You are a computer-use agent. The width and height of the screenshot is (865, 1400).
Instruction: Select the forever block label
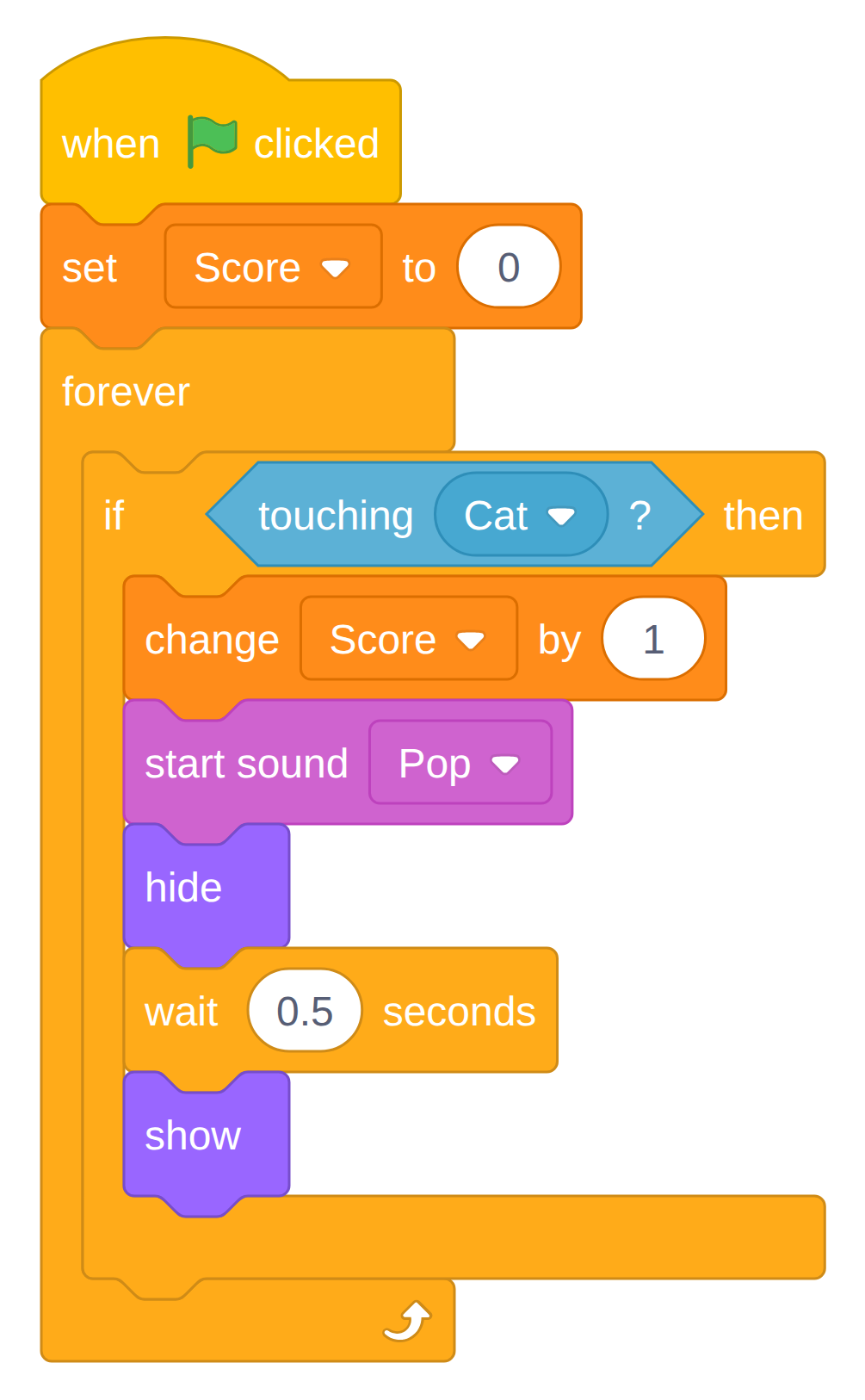(126, 392)
